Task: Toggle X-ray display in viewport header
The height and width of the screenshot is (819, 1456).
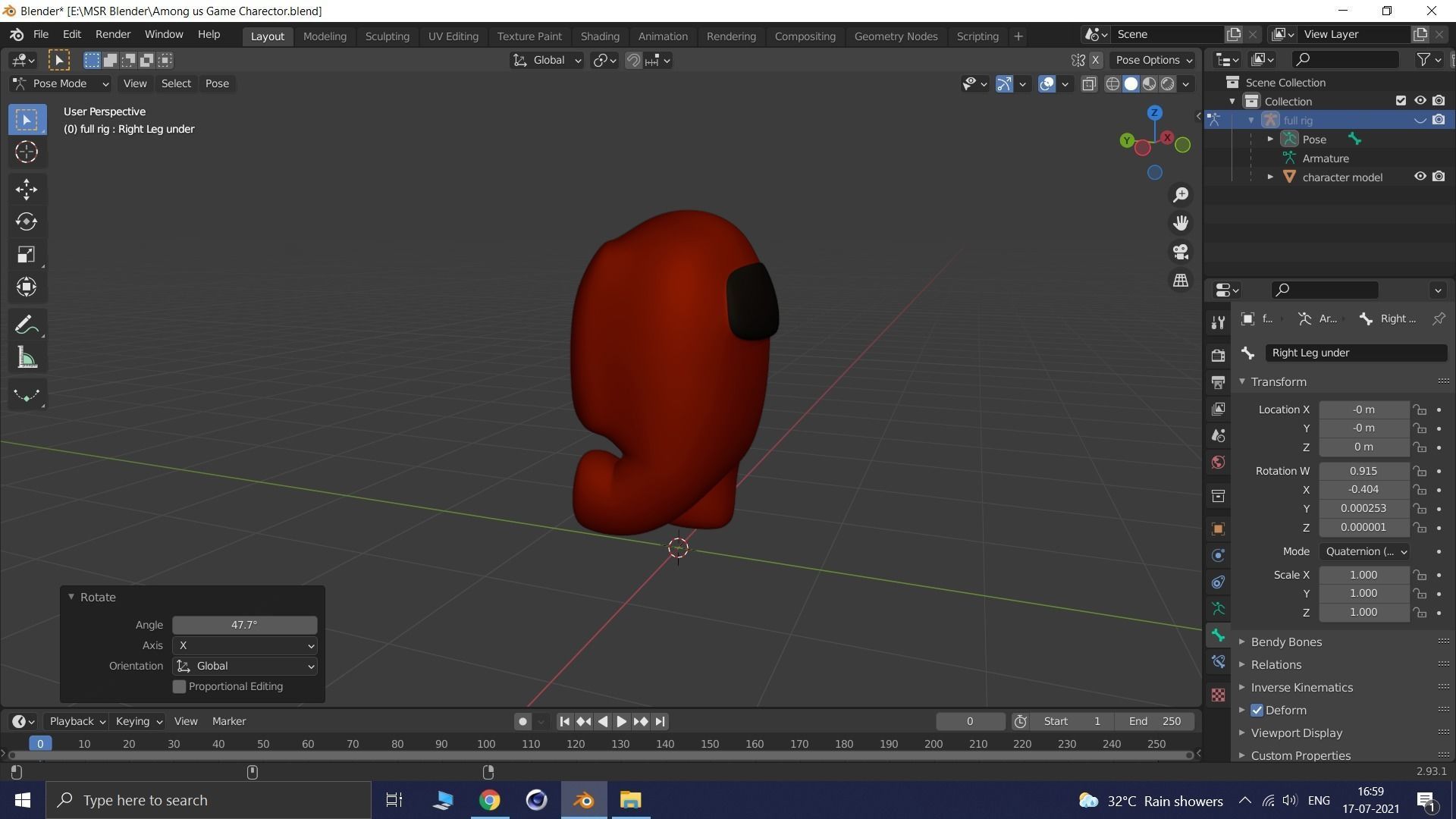Action: [x=1089, y=83]
